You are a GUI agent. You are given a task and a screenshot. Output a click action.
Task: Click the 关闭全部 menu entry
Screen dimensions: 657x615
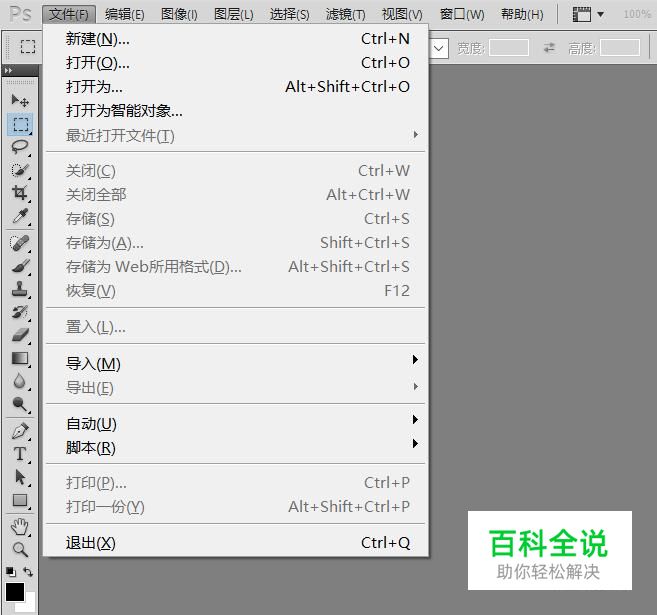click(237, 195)
